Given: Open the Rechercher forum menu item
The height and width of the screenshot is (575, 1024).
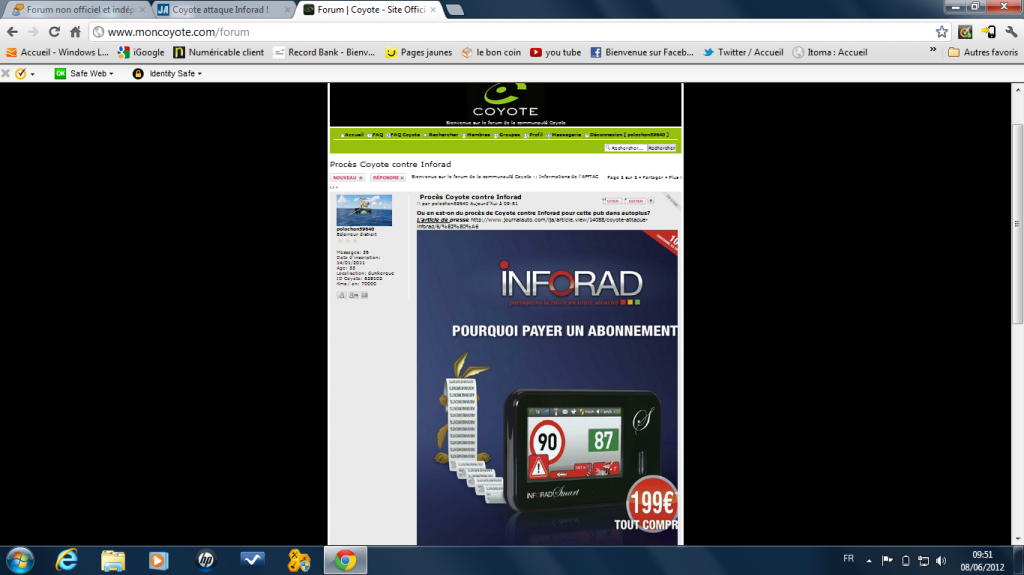Looking at the screenshot, I should click(441, 135).
